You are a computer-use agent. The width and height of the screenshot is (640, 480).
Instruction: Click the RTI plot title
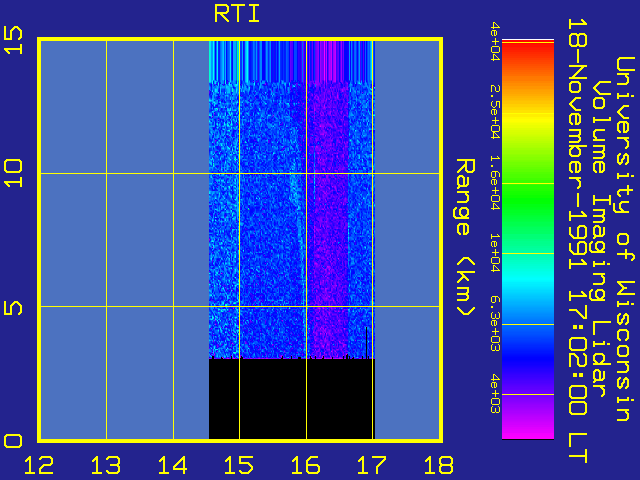[237, 14]
